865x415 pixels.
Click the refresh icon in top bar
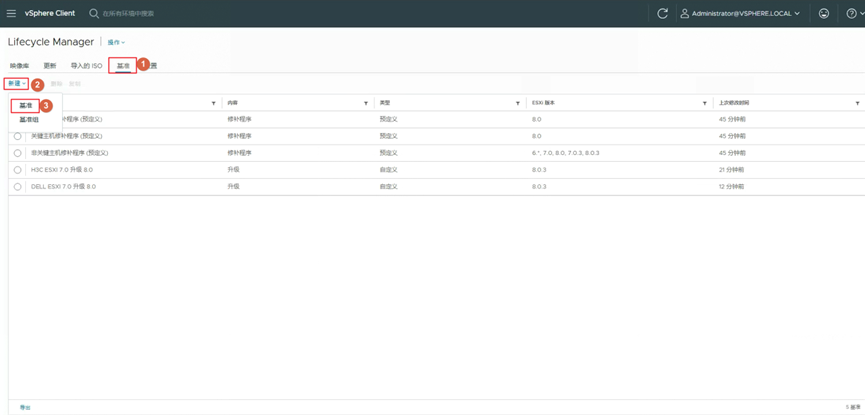[x=663, y=14]
